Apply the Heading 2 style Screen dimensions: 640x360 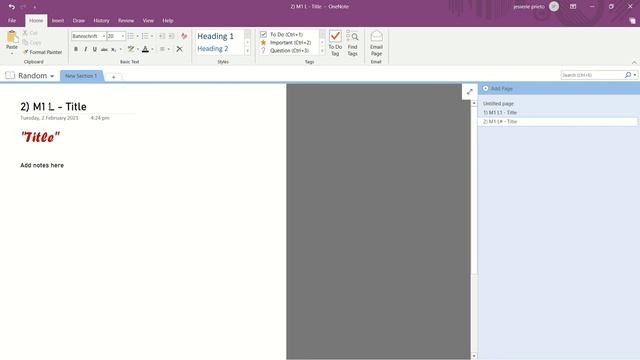(213, 49)
